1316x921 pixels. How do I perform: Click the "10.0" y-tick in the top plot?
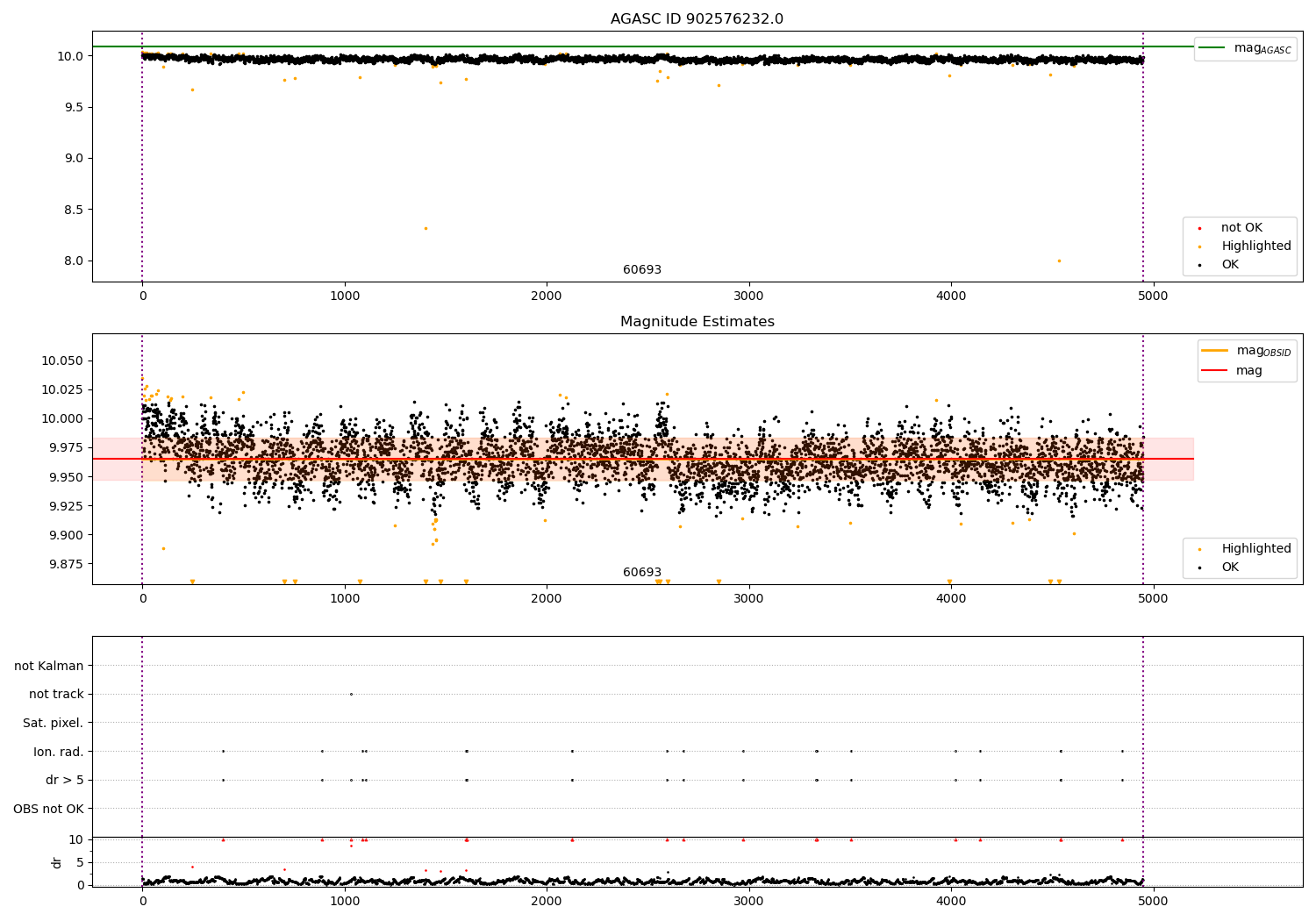[71, 56]
